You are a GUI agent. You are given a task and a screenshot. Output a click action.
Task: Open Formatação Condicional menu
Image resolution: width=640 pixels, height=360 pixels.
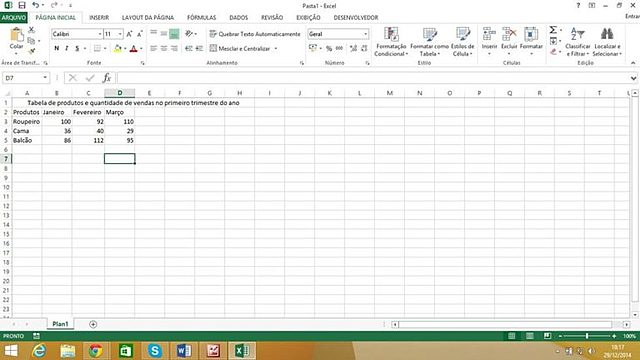[x=391, y=42]
